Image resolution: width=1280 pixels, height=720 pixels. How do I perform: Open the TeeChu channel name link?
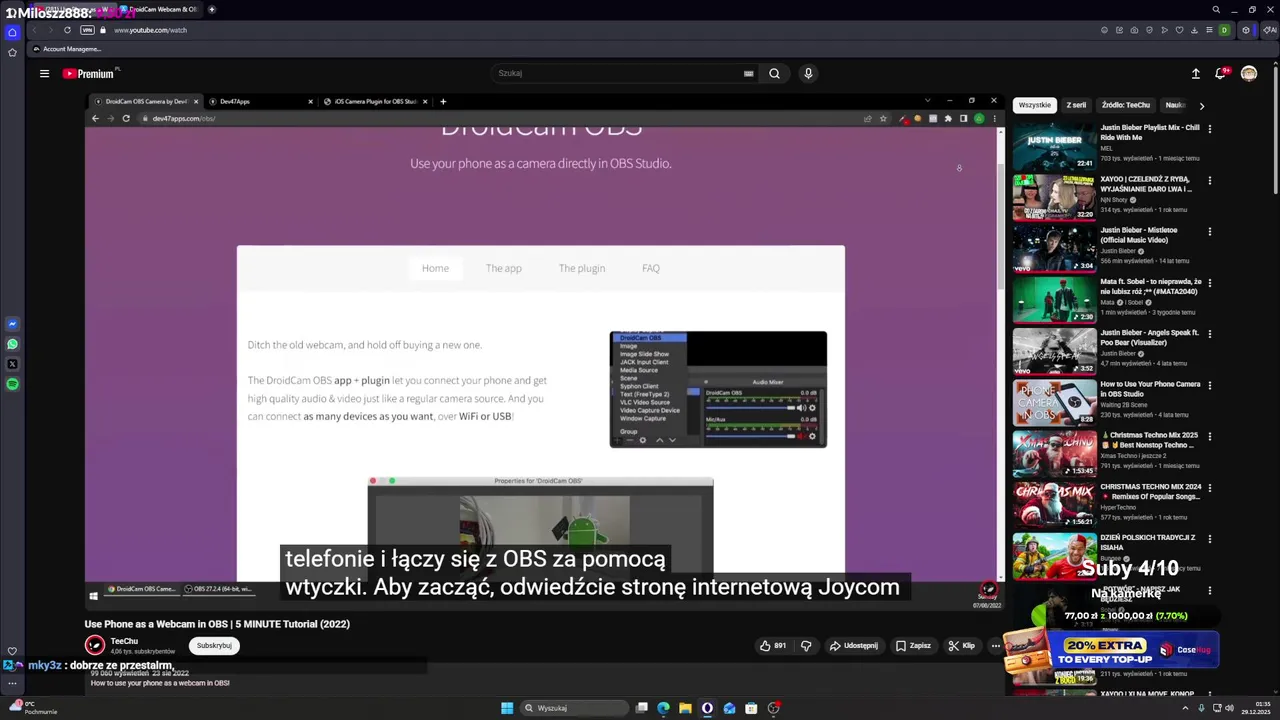click(124, 641)
